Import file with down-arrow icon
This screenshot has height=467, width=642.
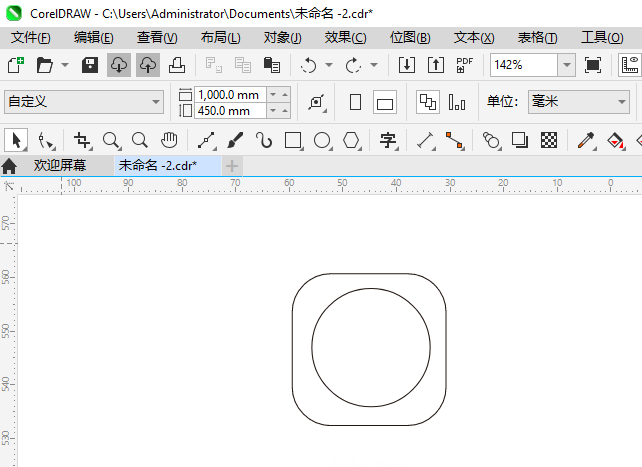tap(407, 65)
